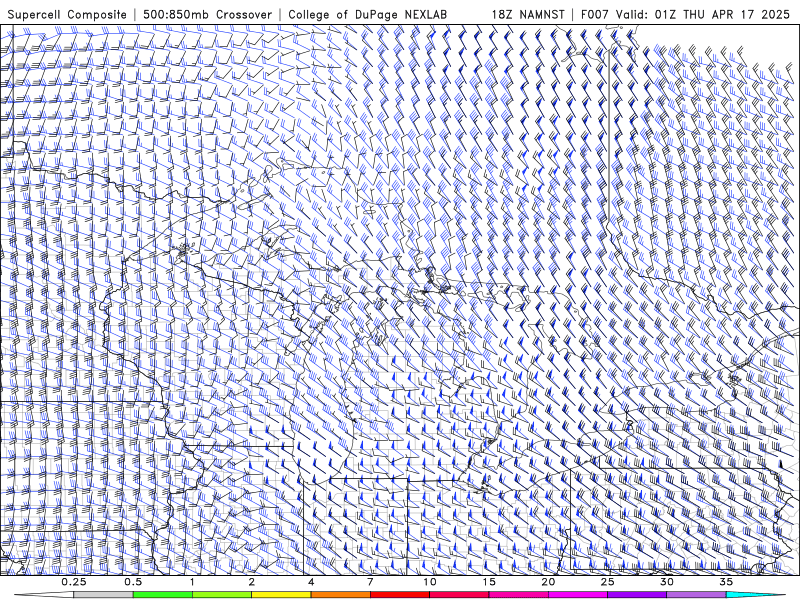Select the crimson 10–15 legend swatch
This screenshot has width=800, height=600.
pyautogui.click(x=459, y=595)
